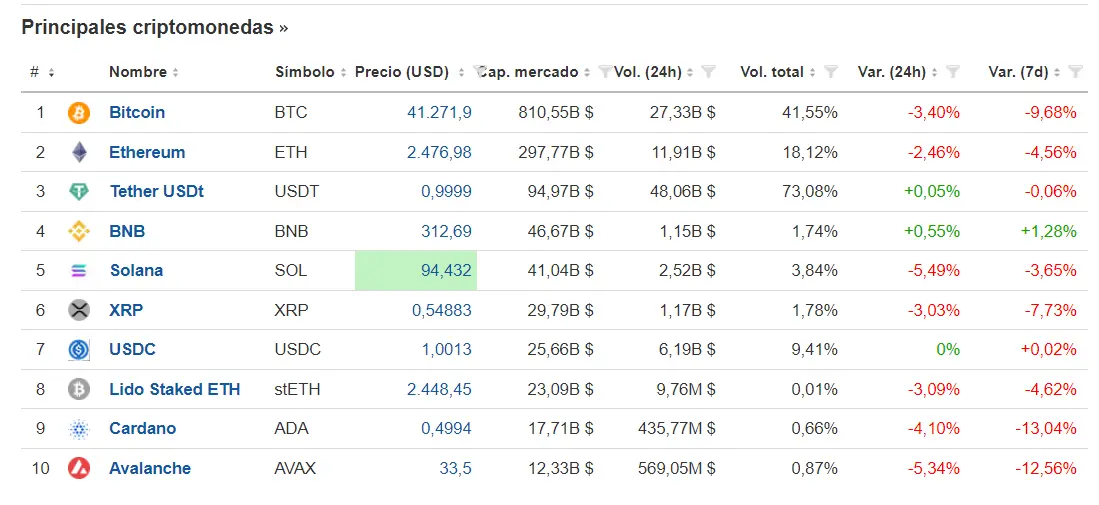Click Bitcoin price 41.271,9
1099x505 pixels.
pos(439,113)
